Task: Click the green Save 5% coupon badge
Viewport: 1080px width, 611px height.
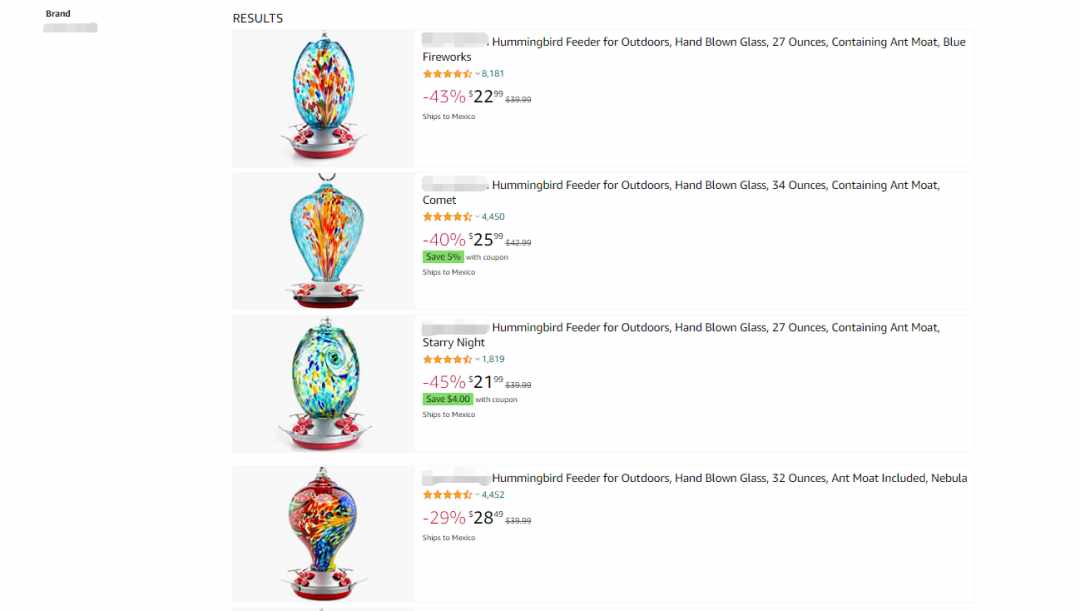Action: tap(443, 257)
